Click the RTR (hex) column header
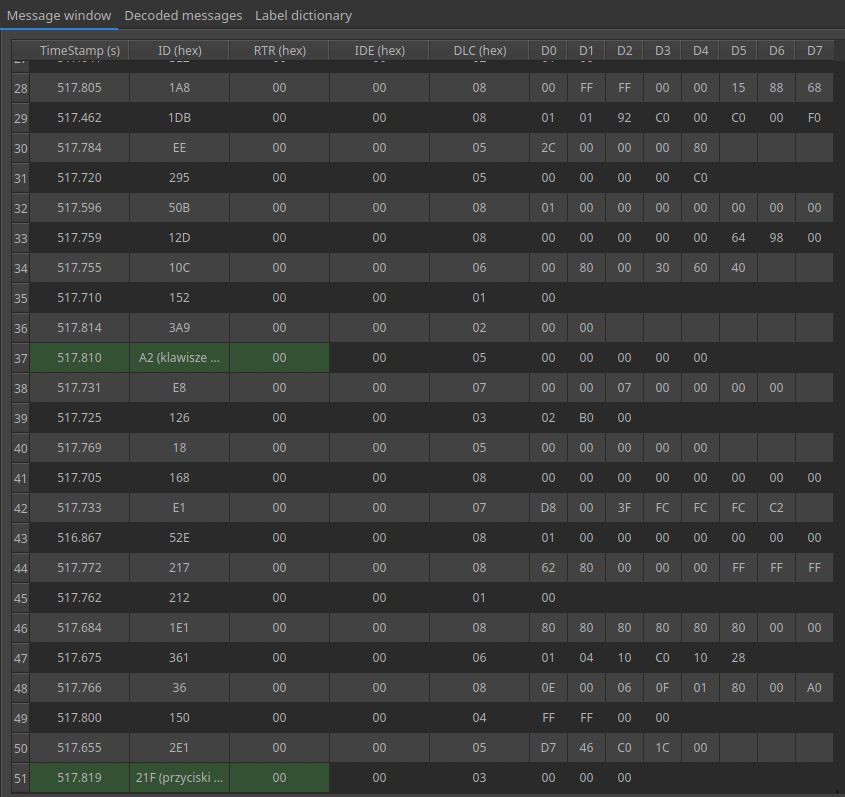 click(279, 51)
